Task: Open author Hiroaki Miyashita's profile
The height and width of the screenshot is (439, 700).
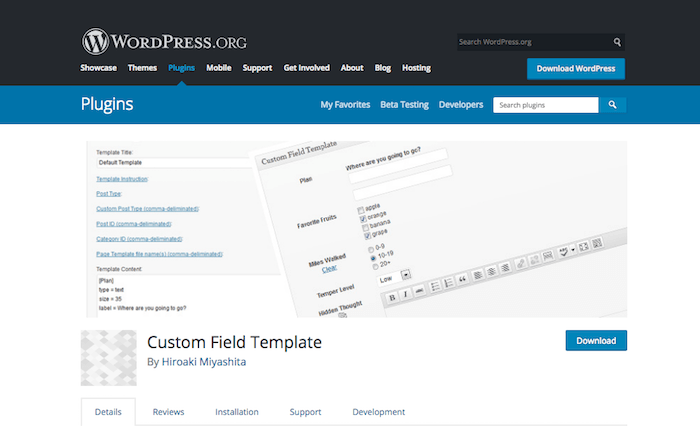Action: [204, 362]
